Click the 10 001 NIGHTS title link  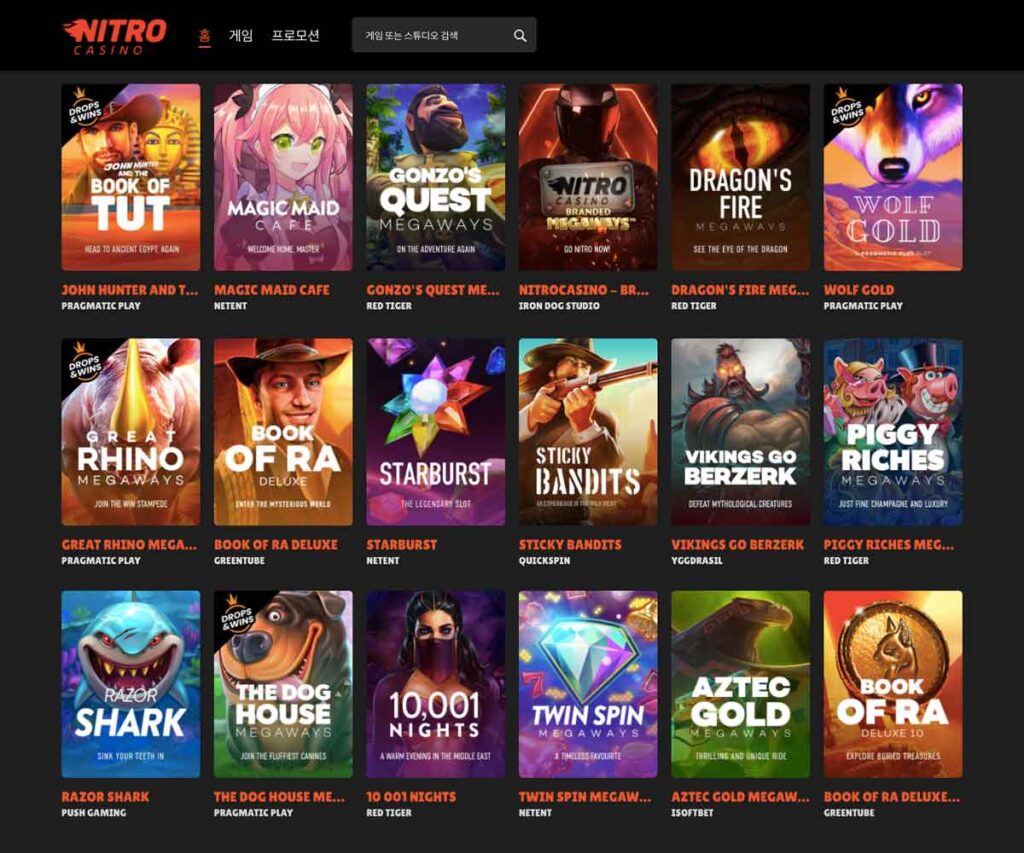[x=411, y=797]
